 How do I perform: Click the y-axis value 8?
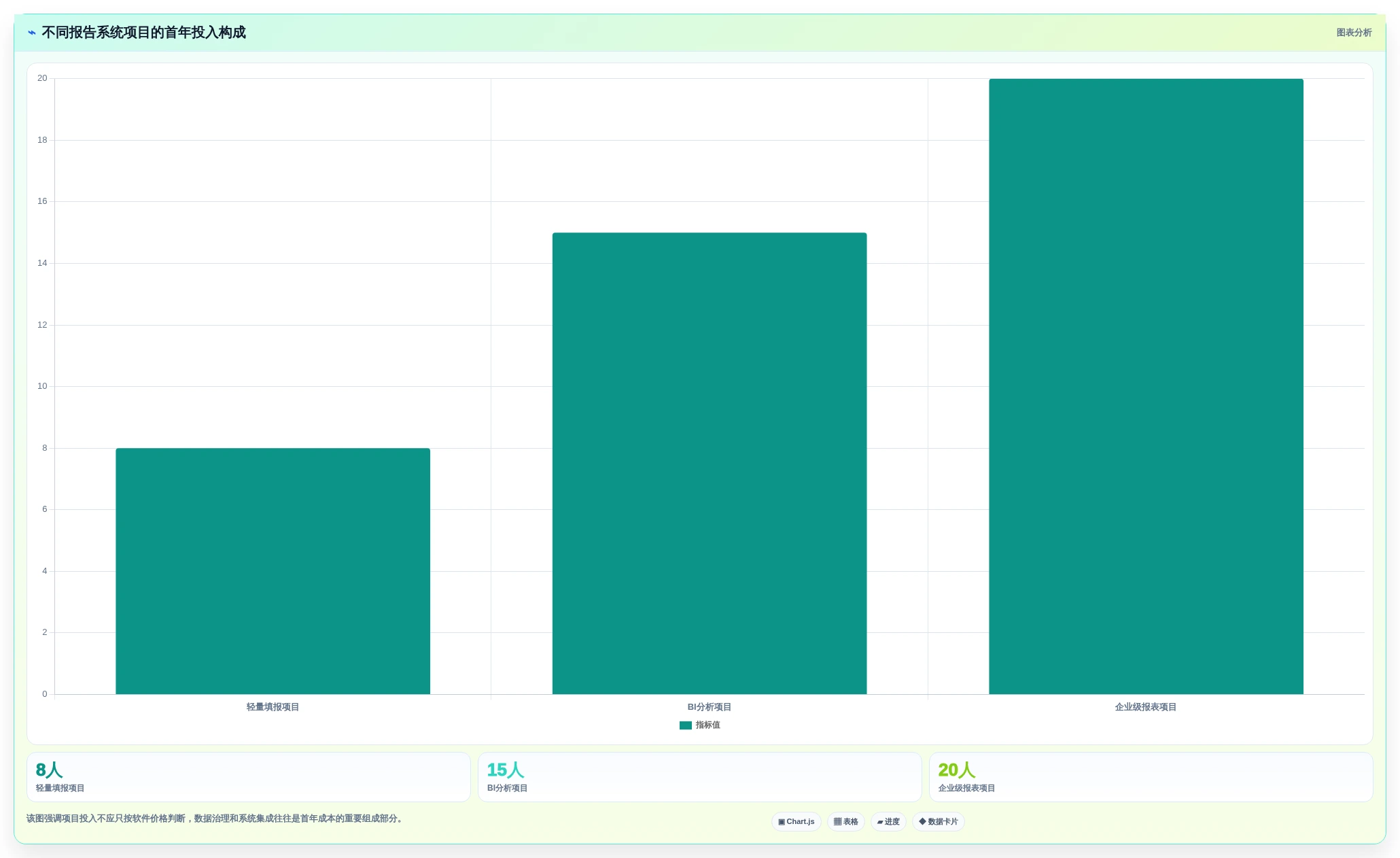point(45,448)
